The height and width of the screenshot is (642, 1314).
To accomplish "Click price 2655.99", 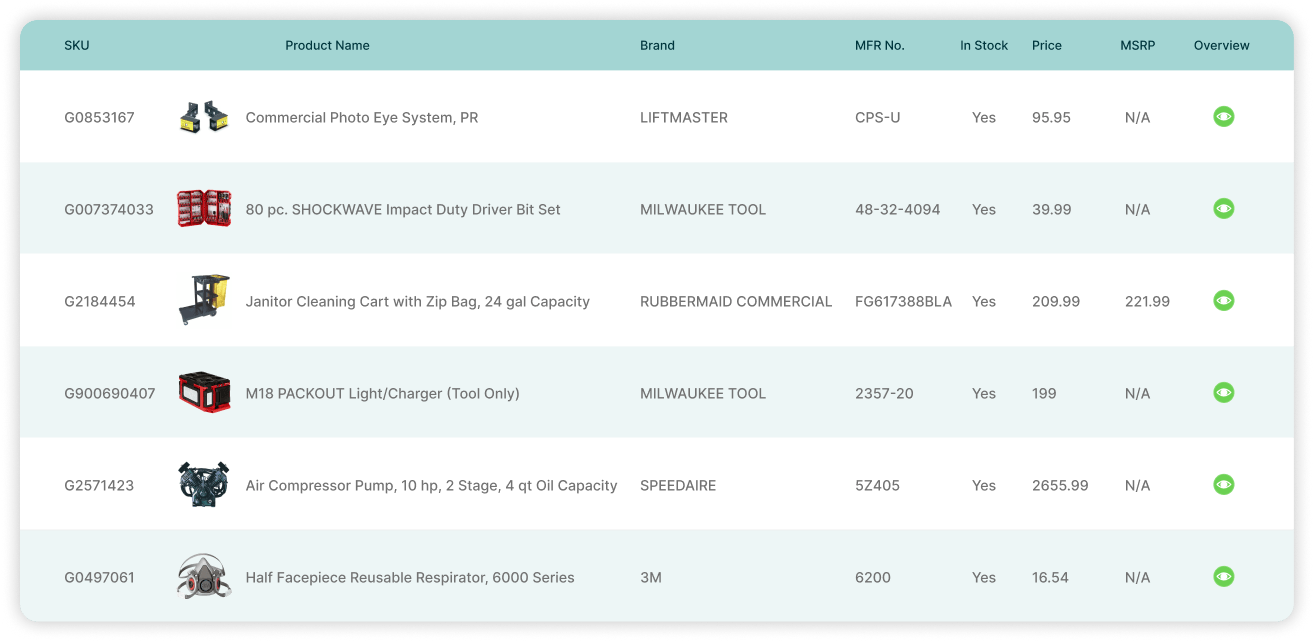I will click(1060, 485).
